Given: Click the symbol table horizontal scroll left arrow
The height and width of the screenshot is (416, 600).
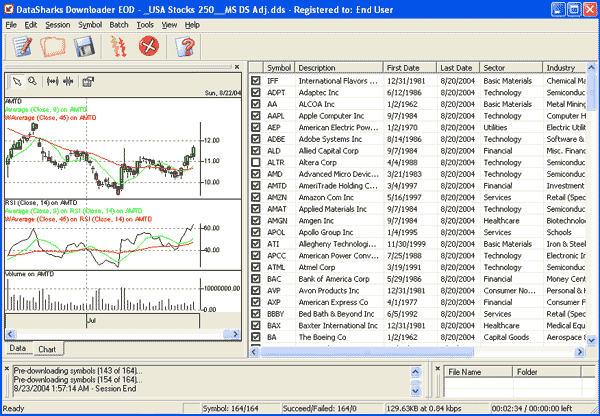Looking at the screenshot, I should pyautogui.click(x=254, y=352).
